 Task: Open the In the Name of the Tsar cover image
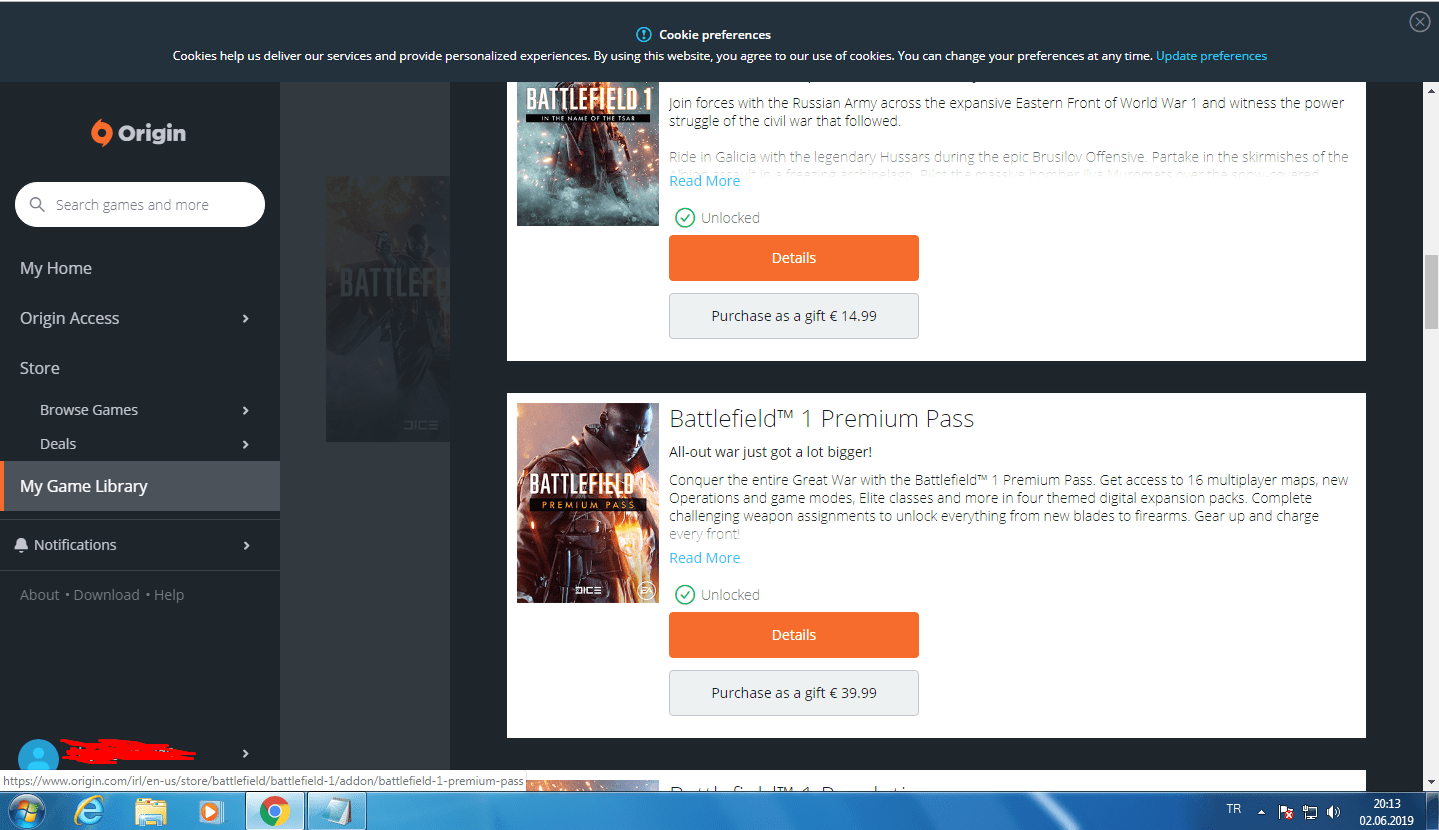point(588,154)
